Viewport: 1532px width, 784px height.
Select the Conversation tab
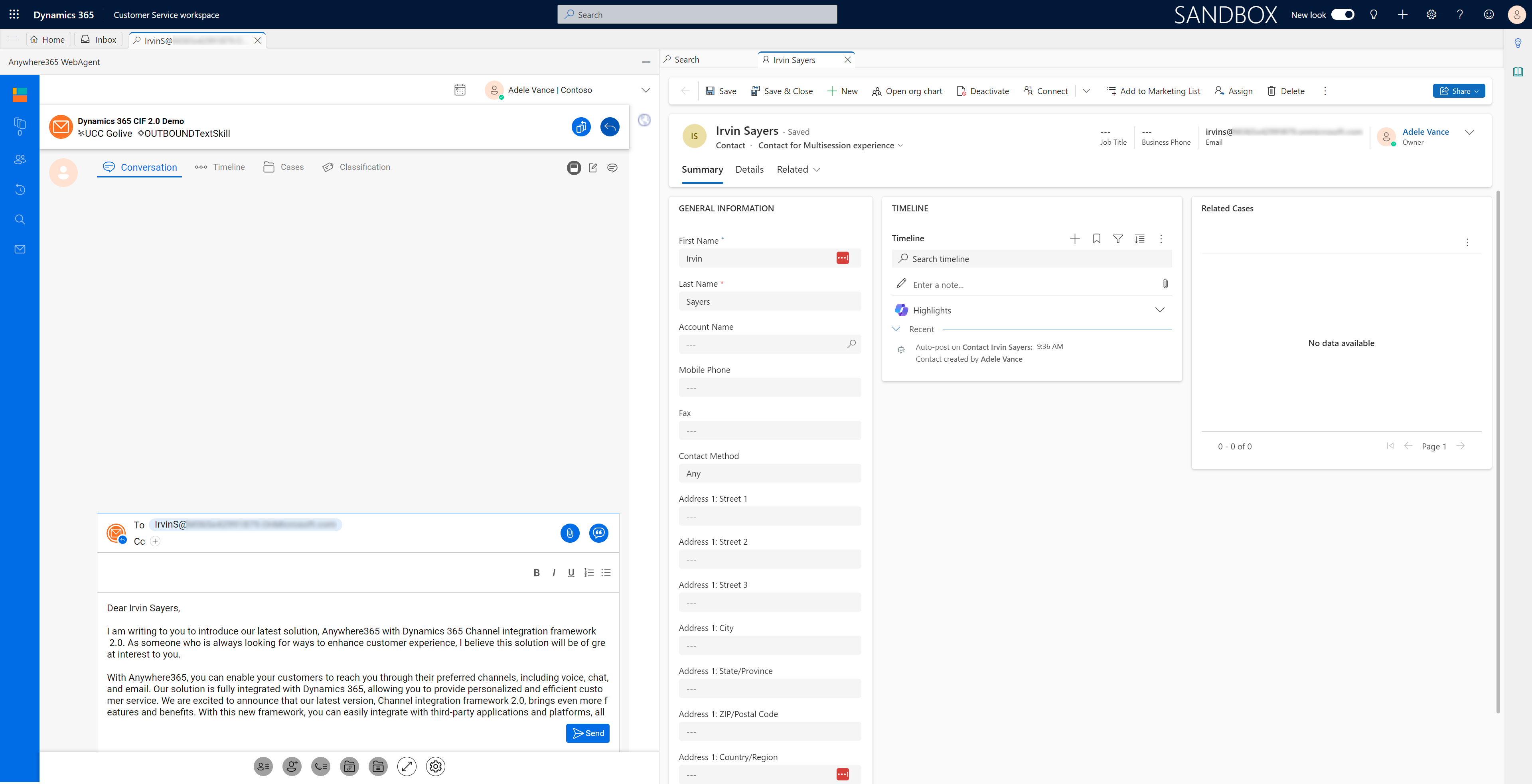[140, 167]
